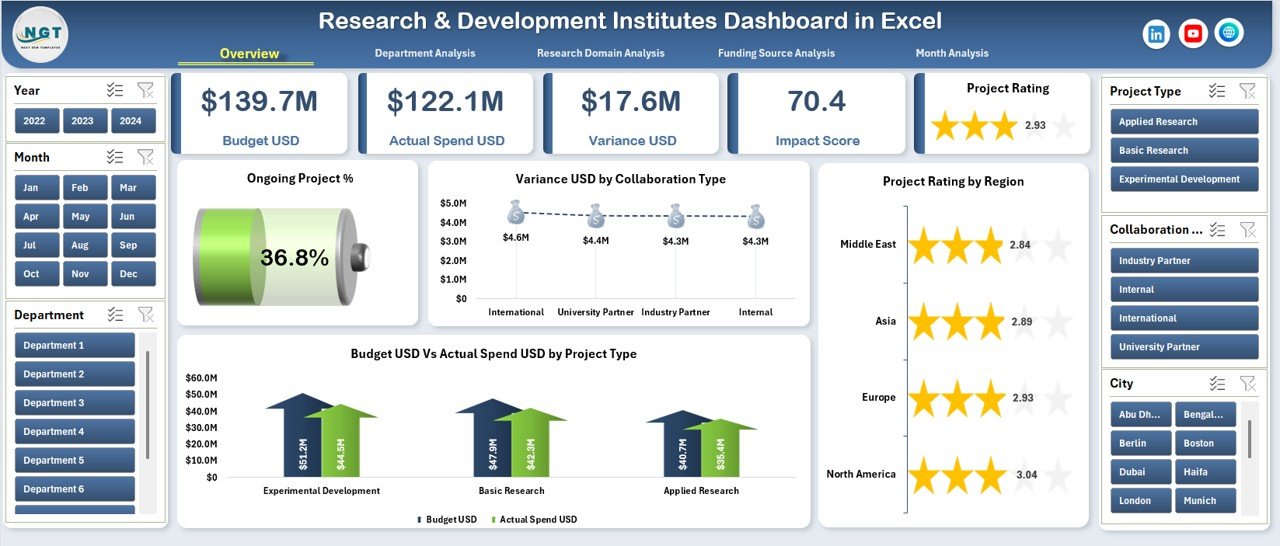1280x546 pixels.
Task: Open the LinkedIn icon in header
Action: (1157, 34)
